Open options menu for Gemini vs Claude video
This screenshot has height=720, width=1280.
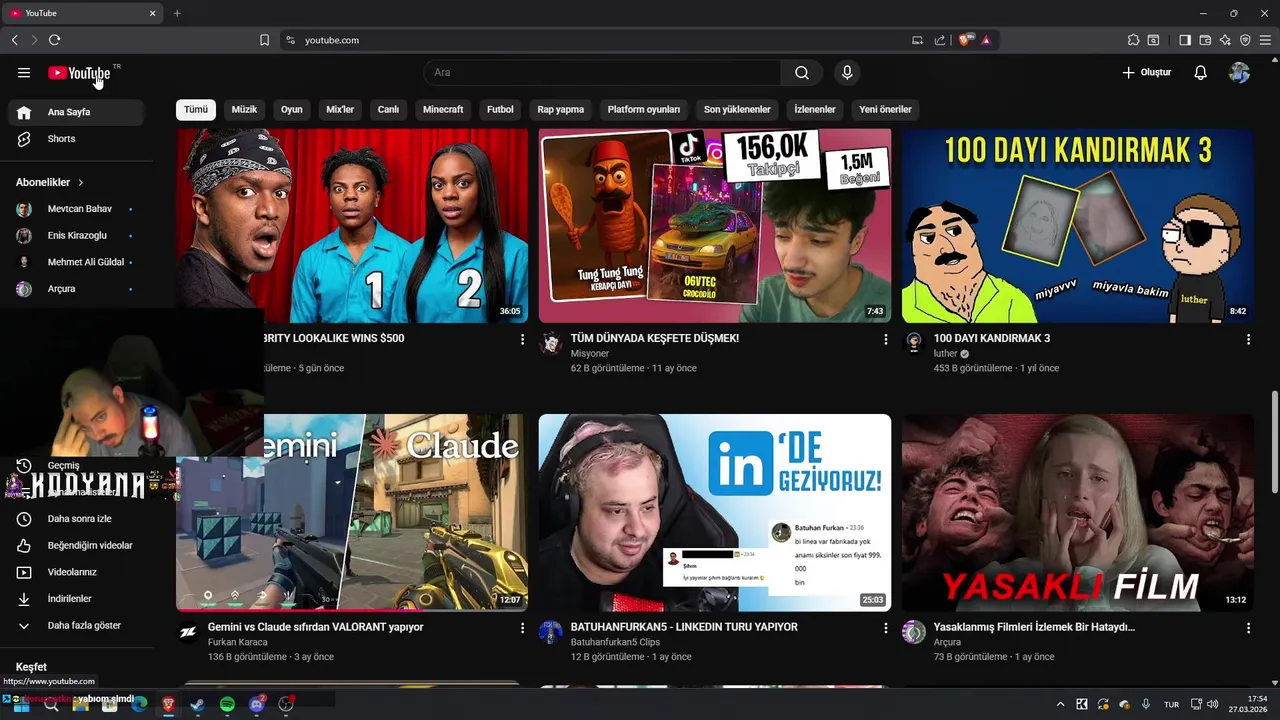(522, 628)
